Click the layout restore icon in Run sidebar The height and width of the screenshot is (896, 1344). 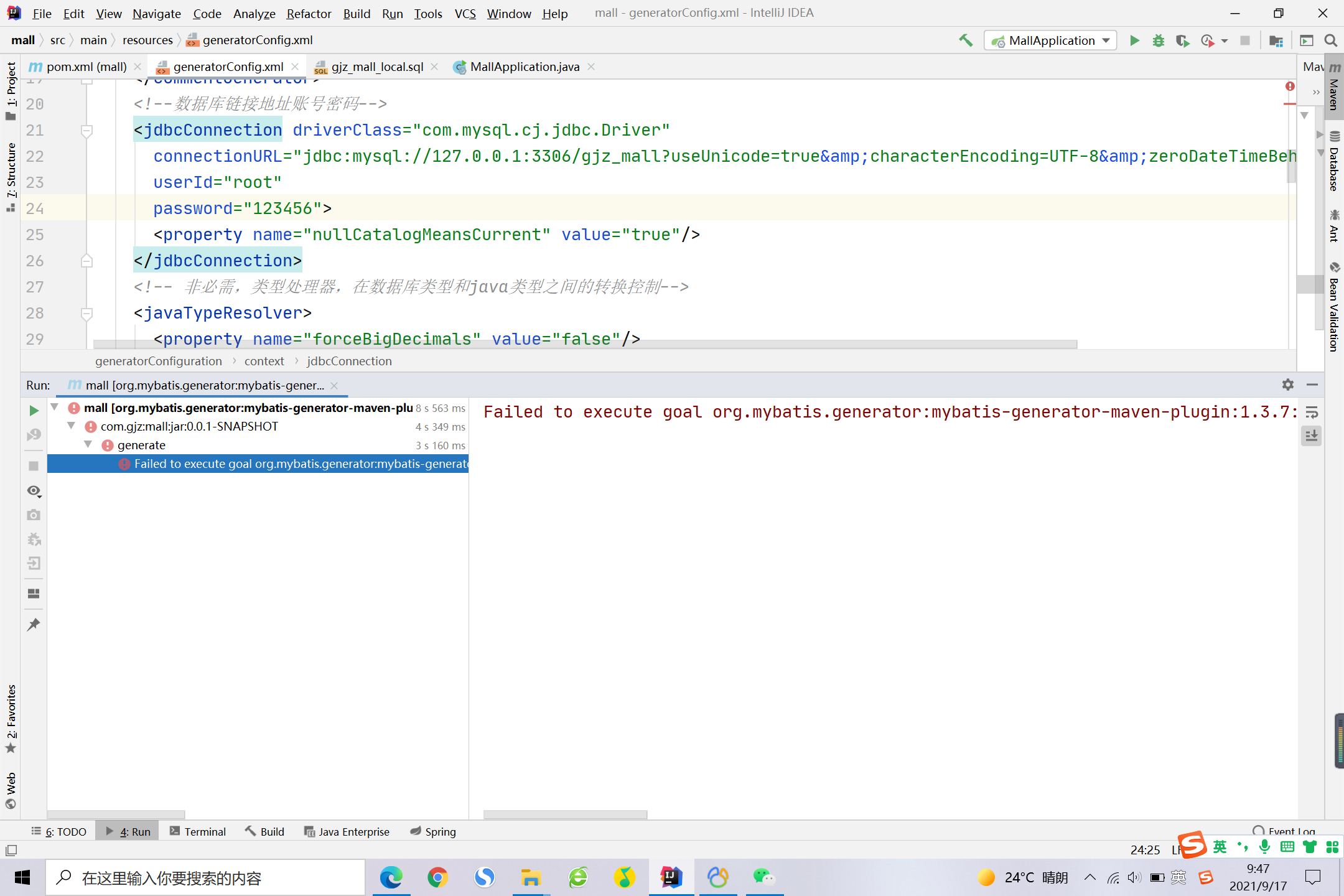34,594
